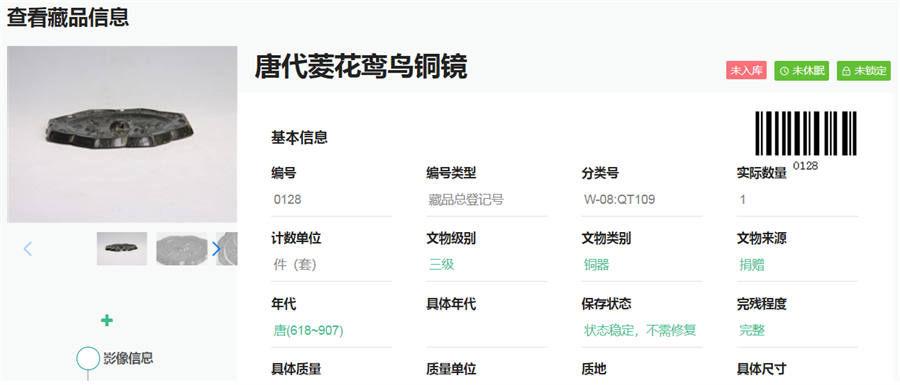
Task: Click the 未锁定 green status tag
Action: [x=864, y=71]
